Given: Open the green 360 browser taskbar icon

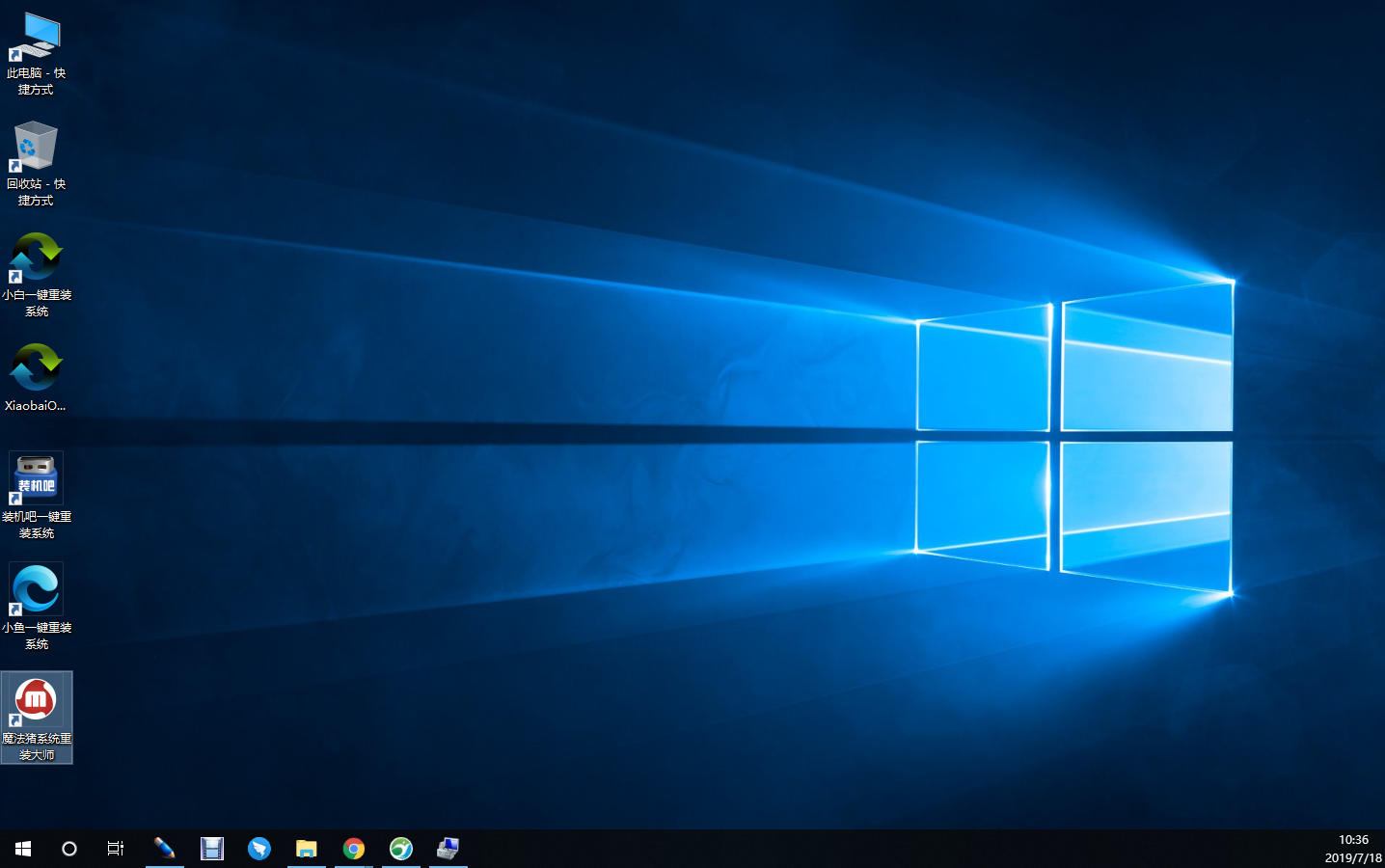Looking at the screenshot, I should coord(401,849).
